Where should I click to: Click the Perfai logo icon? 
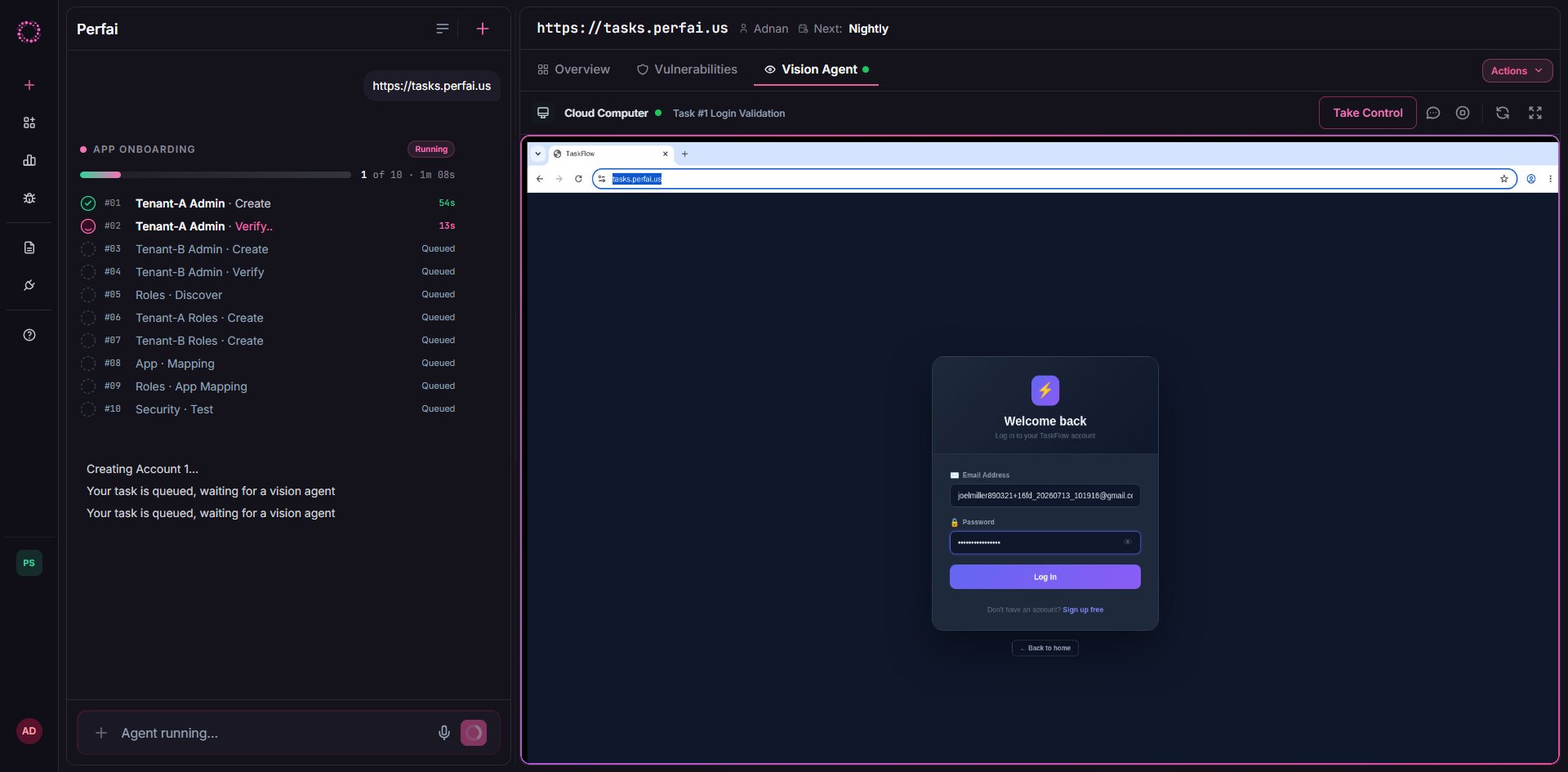29,32
